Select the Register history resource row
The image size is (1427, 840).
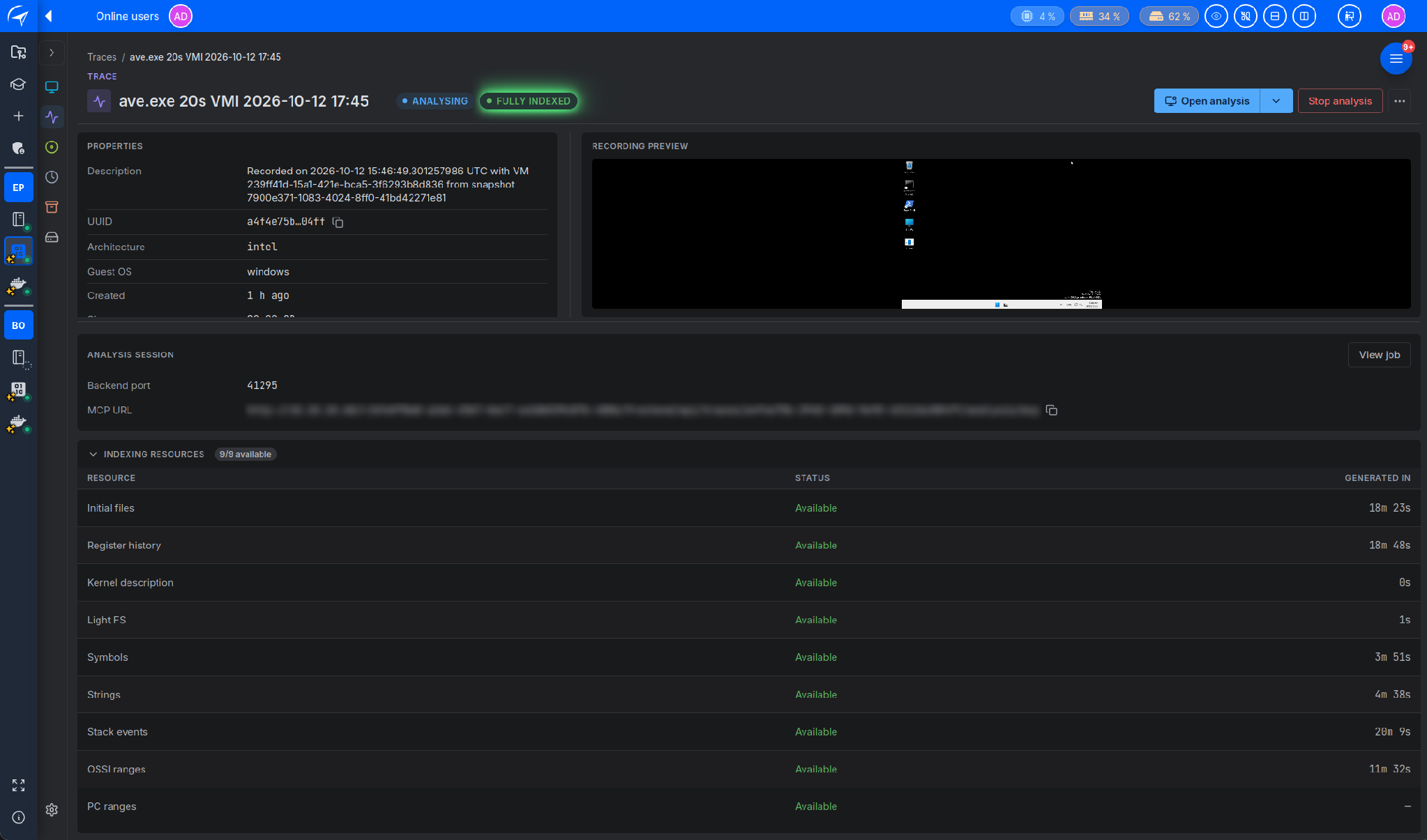pyautogui.click(x=748, y=545)
